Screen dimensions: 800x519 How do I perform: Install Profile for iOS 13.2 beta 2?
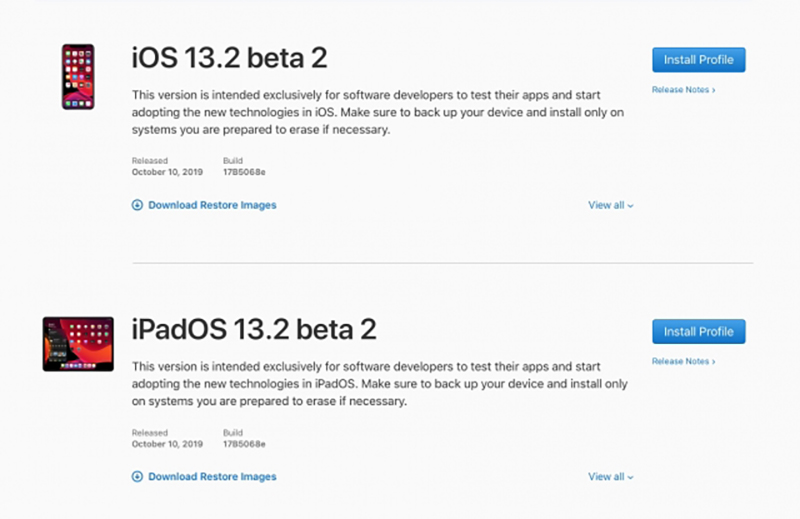click(x=698, y=60)
